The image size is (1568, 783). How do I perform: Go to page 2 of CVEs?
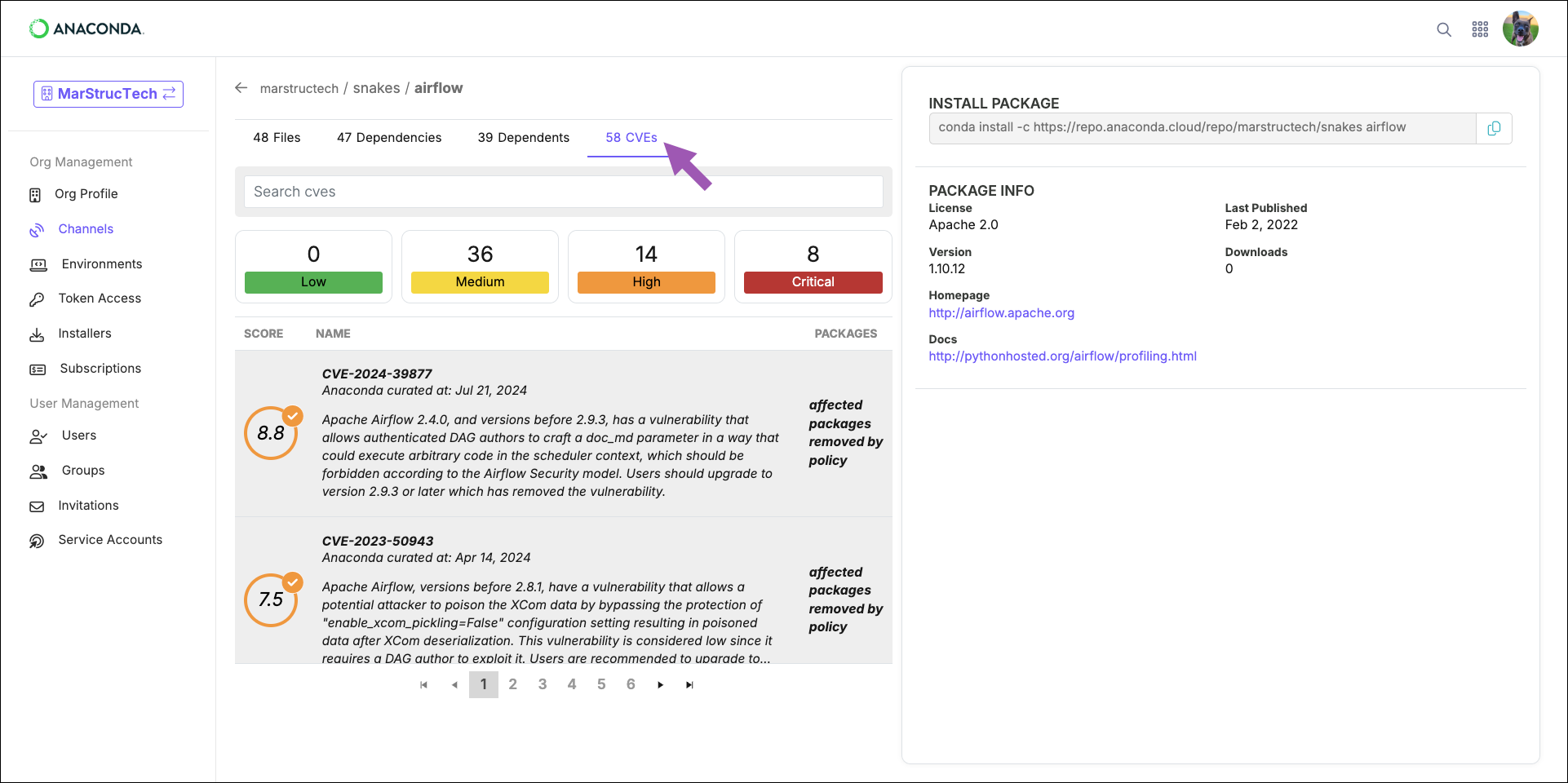coord(513,684)
